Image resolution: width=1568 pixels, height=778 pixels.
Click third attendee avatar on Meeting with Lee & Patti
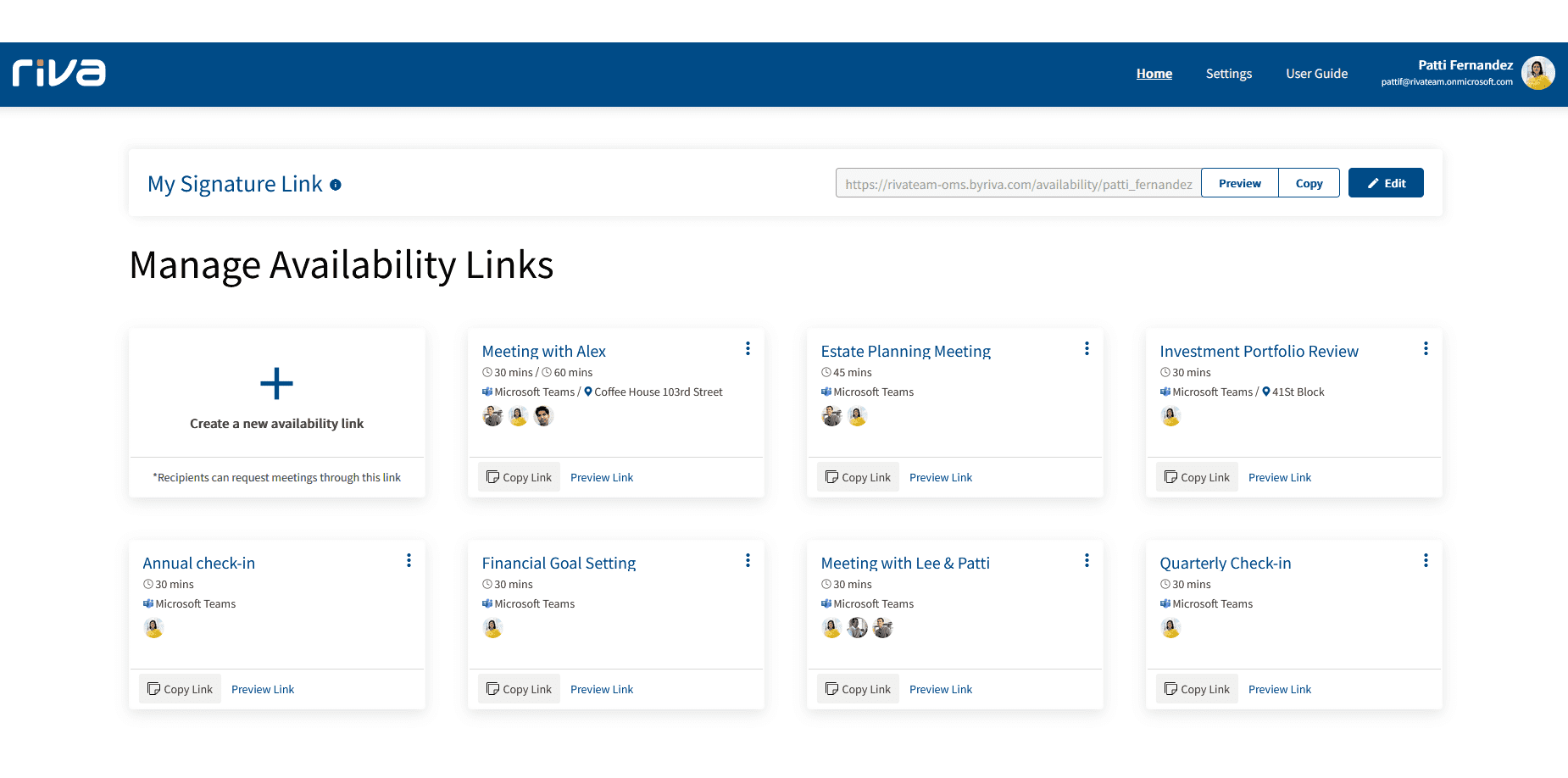pos(883,628)
